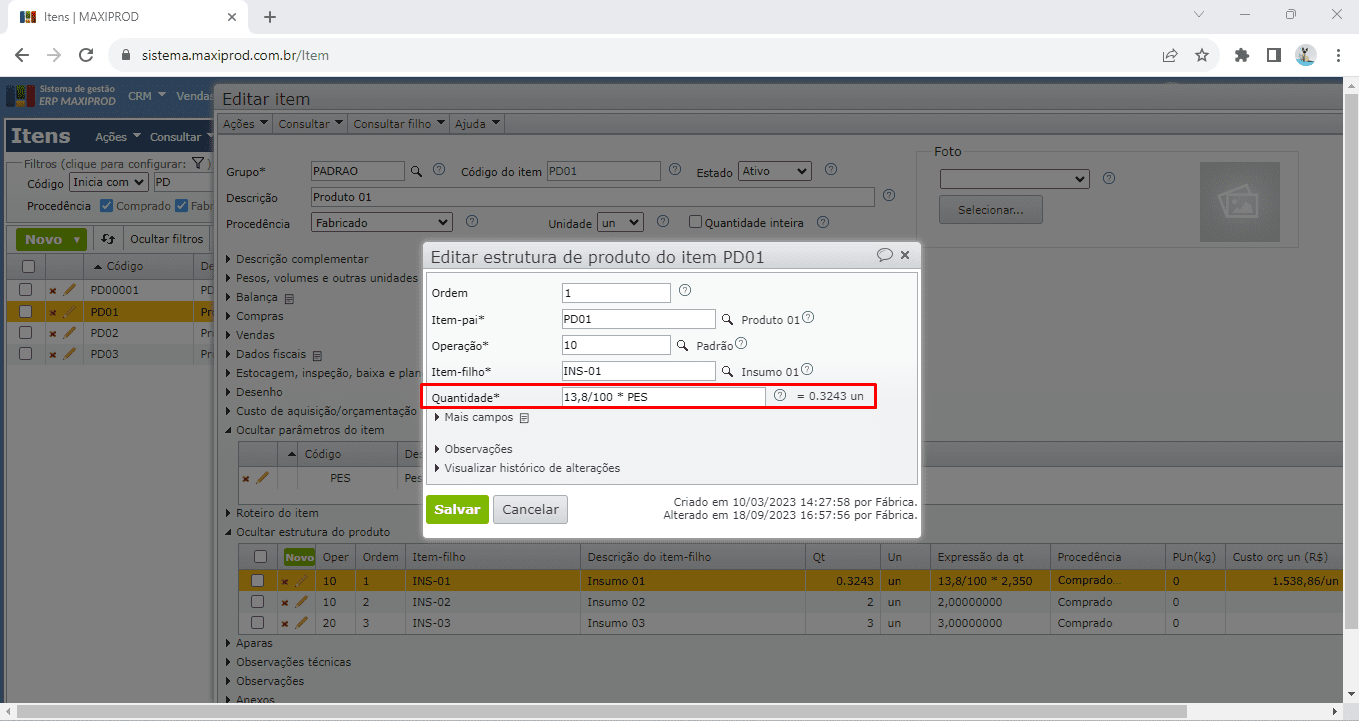This screenshot has height=721, width=1359.
Task: Click the help icon next to Ordem field
Action: click(x=685, y=291)
